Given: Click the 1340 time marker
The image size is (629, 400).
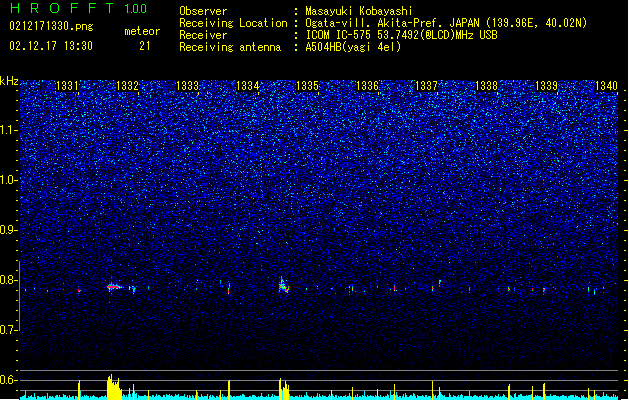Looking at the screenshot, I should coord(606,86).
